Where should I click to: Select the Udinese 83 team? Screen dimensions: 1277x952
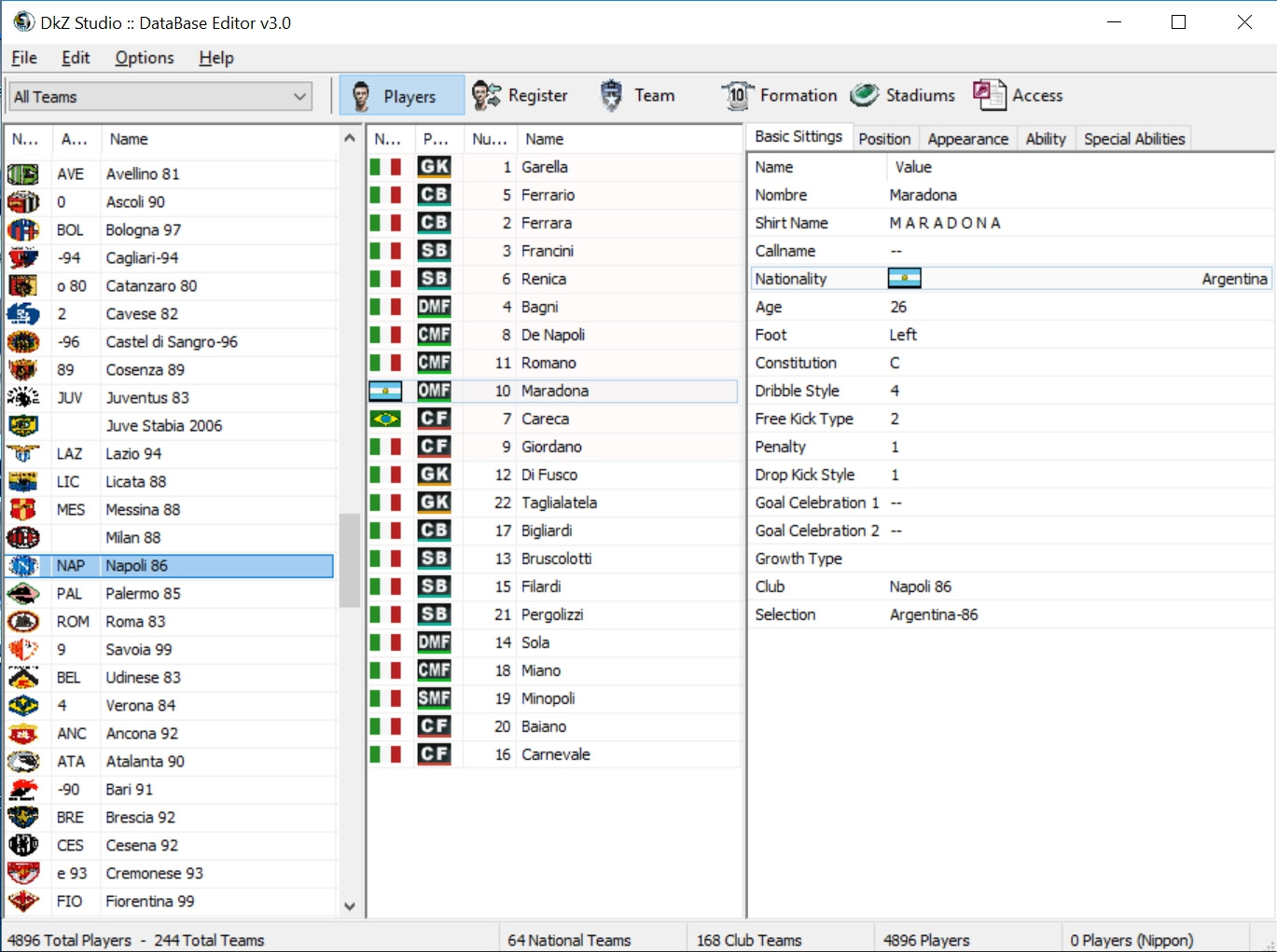click(x=143, y=678)
